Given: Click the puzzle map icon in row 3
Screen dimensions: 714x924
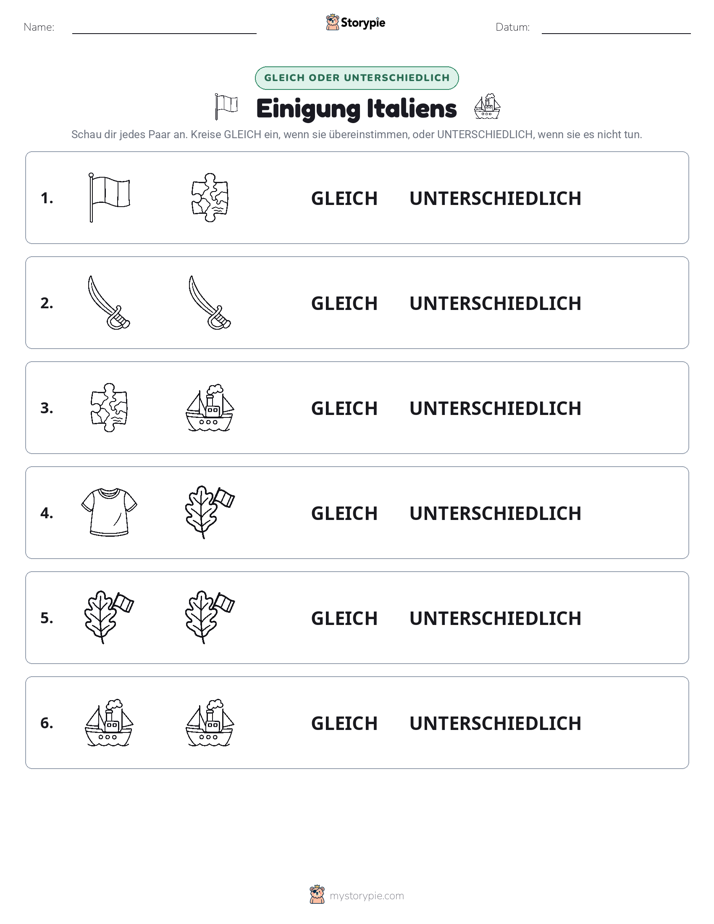Looking at the screenshot, I should tap(109, 408).
